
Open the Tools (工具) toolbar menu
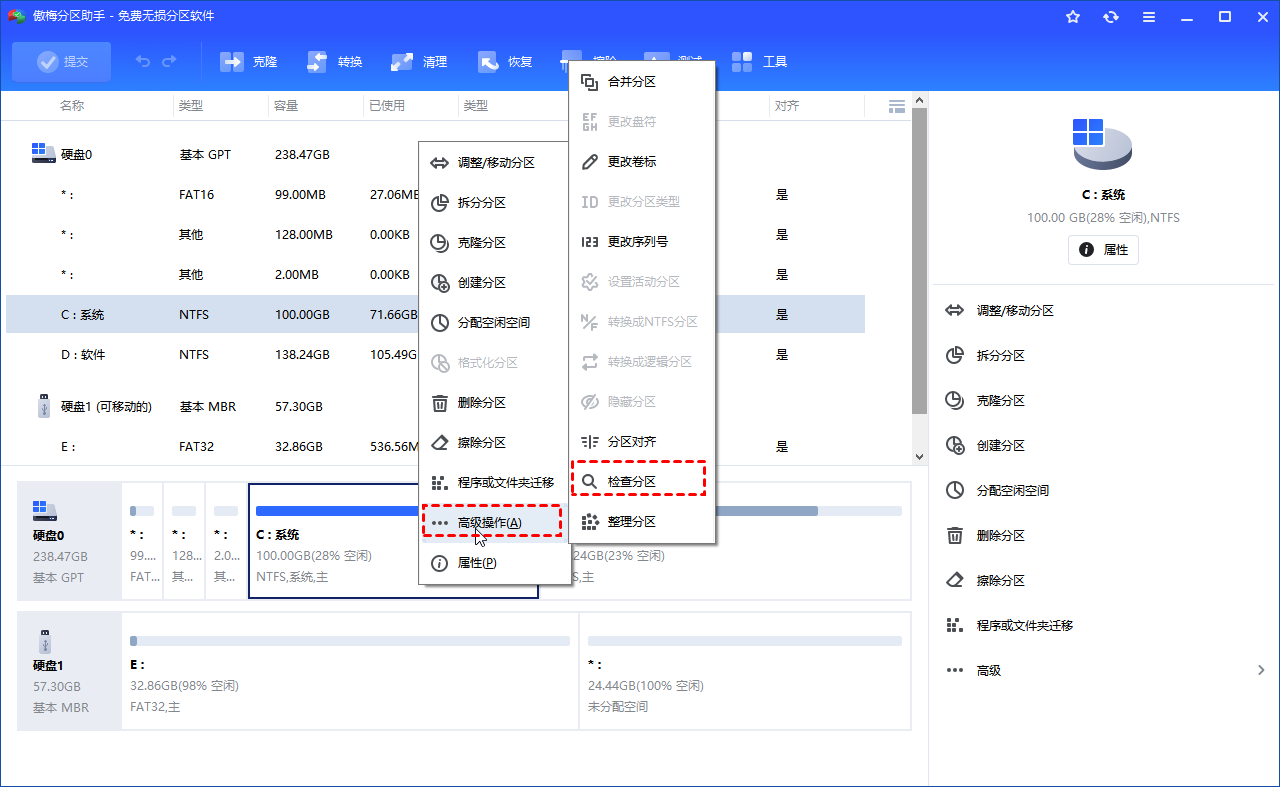[x=759, y=62]
